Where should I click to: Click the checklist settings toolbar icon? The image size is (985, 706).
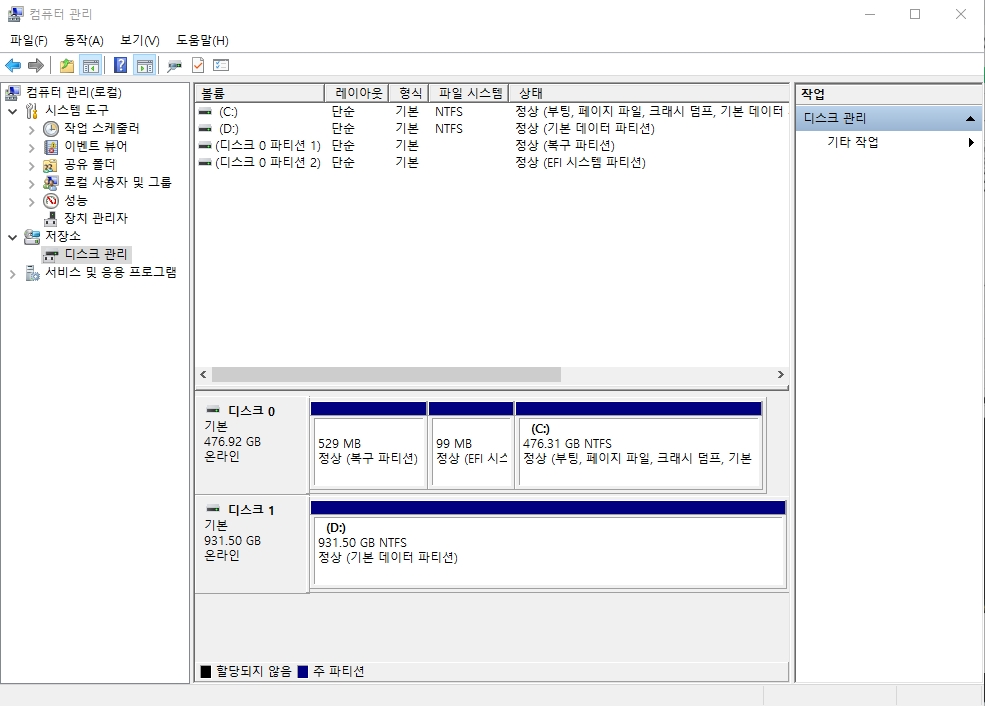(x=221, y=65)
